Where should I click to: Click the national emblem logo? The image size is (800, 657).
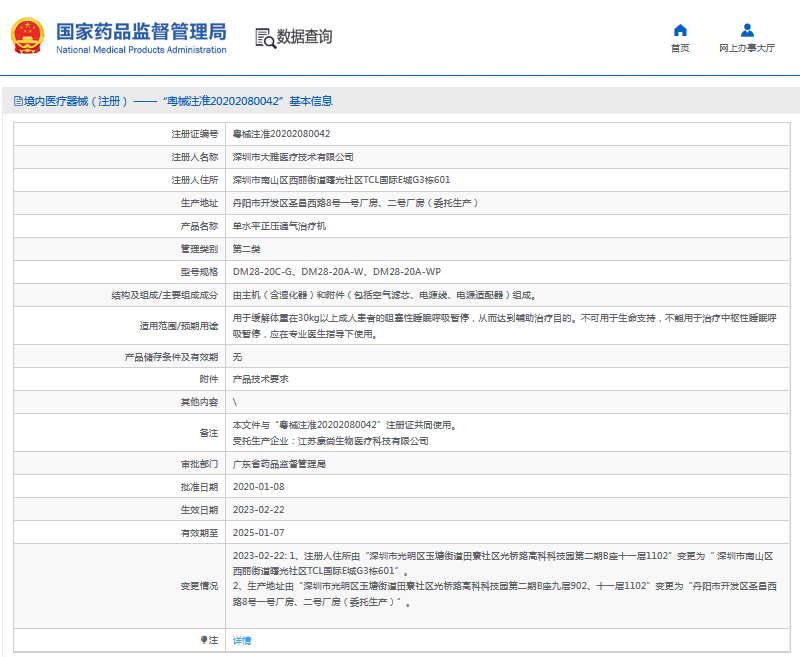coord(28,36)
